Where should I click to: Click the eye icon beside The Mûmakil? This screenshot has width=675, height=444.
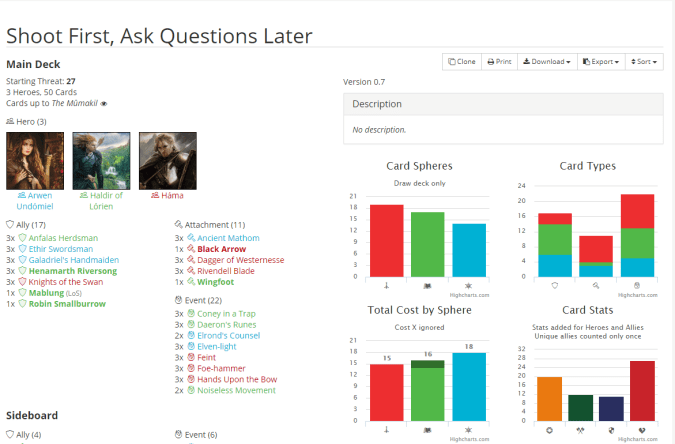(104, 103)
